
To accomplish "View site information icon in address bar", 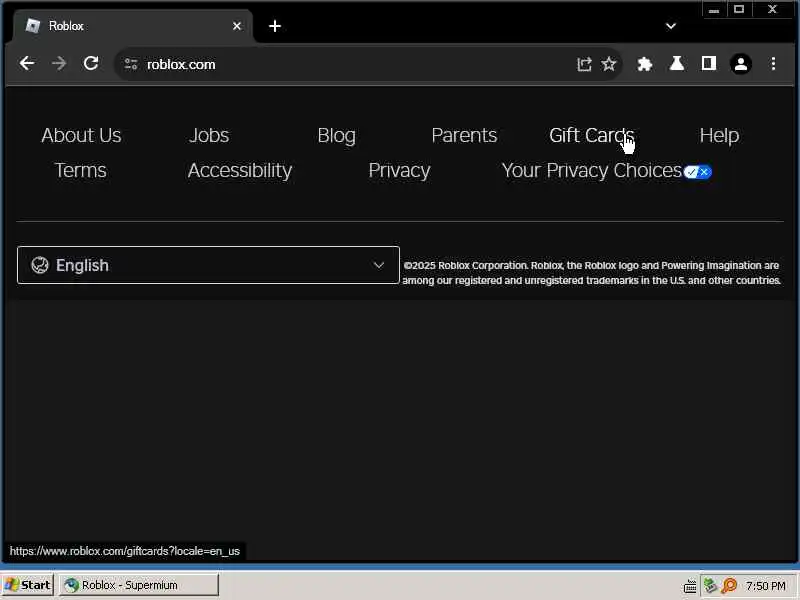I will pos(131,64).
